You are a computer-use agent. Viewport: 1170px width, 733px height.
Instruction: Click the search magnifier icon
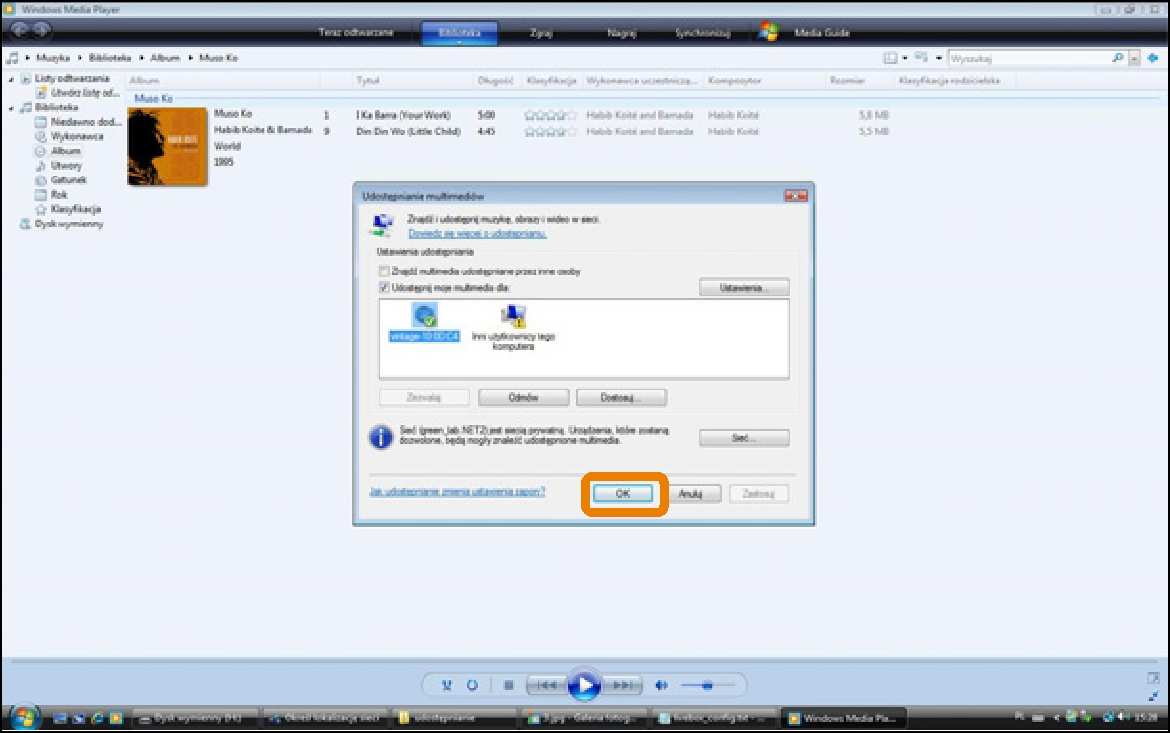(x=1117, y=57)
